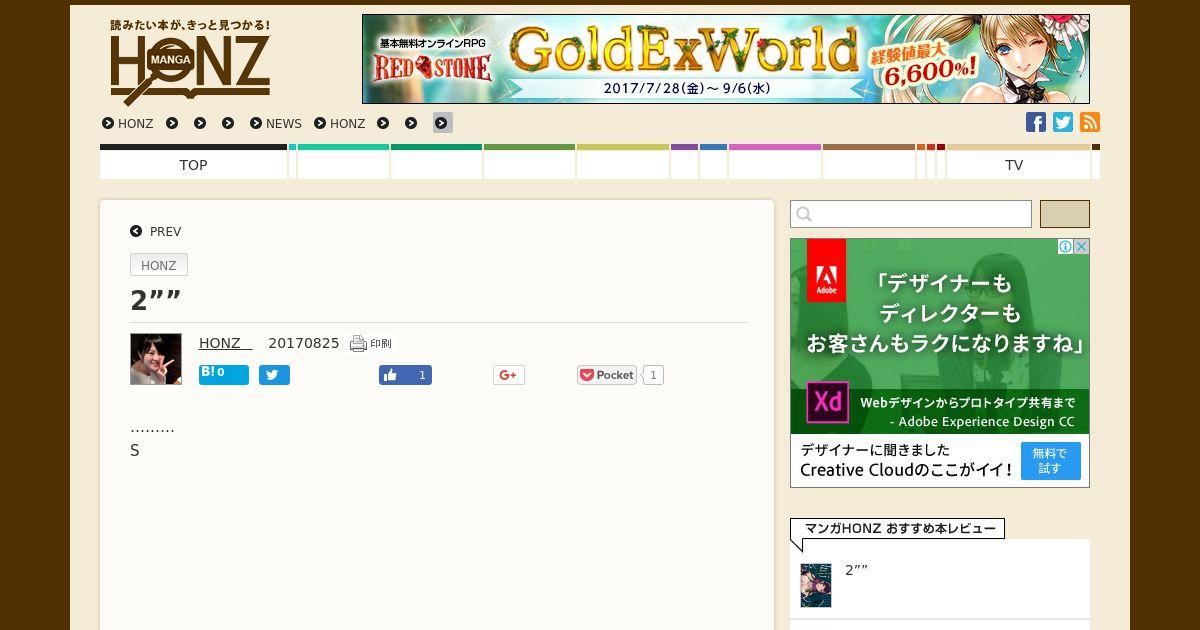Click the Pocket save count bubble

pos(653,375)
